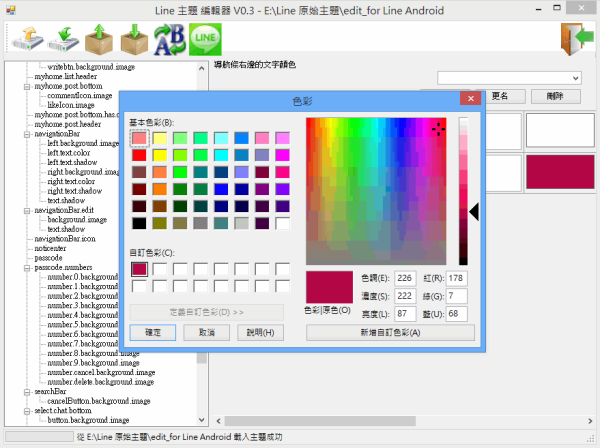Select right.text.shadow tree item

coord(75,191)
